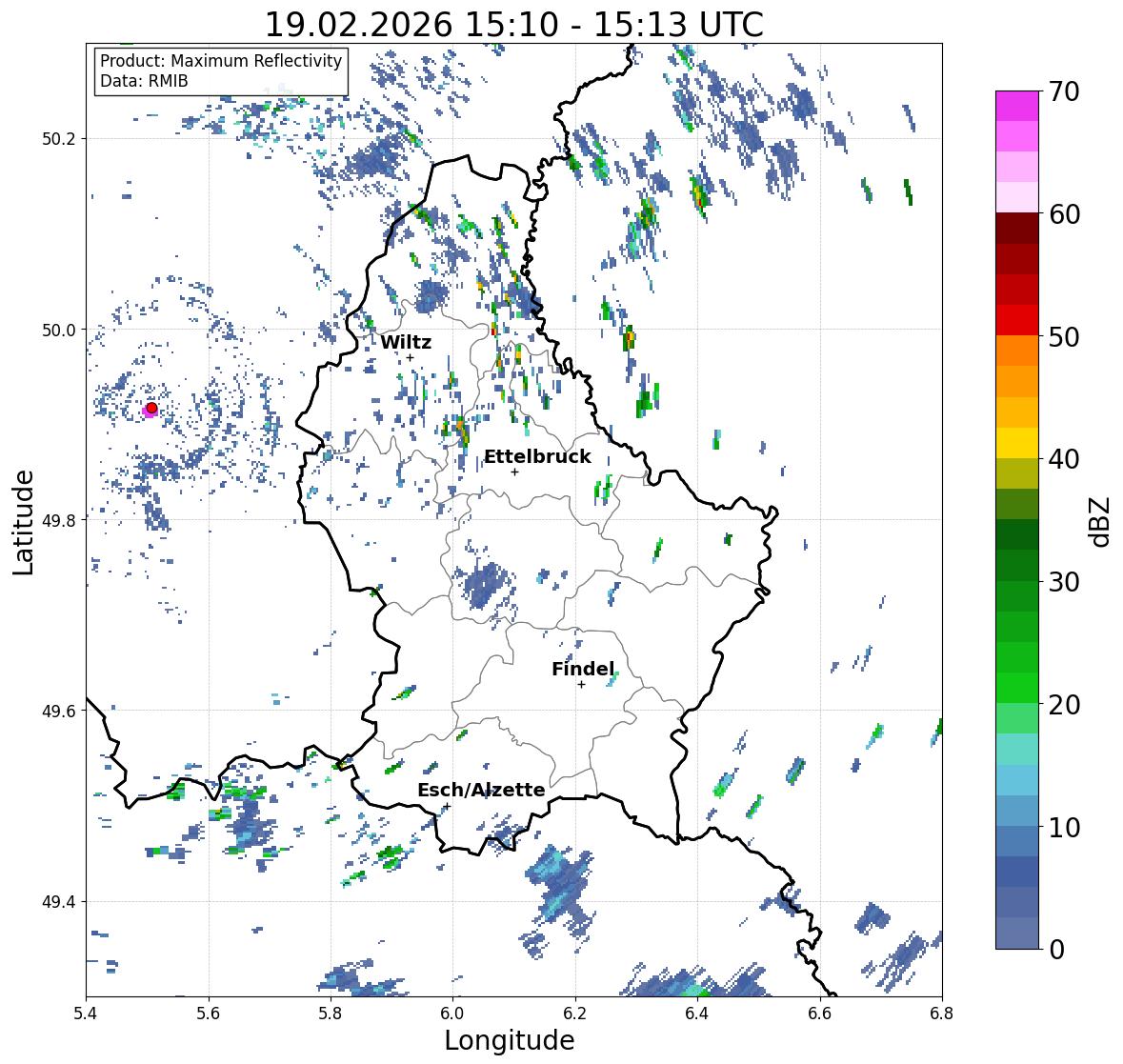Click the longitude tick label 5.4
Image resolution: width=1123 pixels, height=1064 pixels.
[x=86, y=1013]
